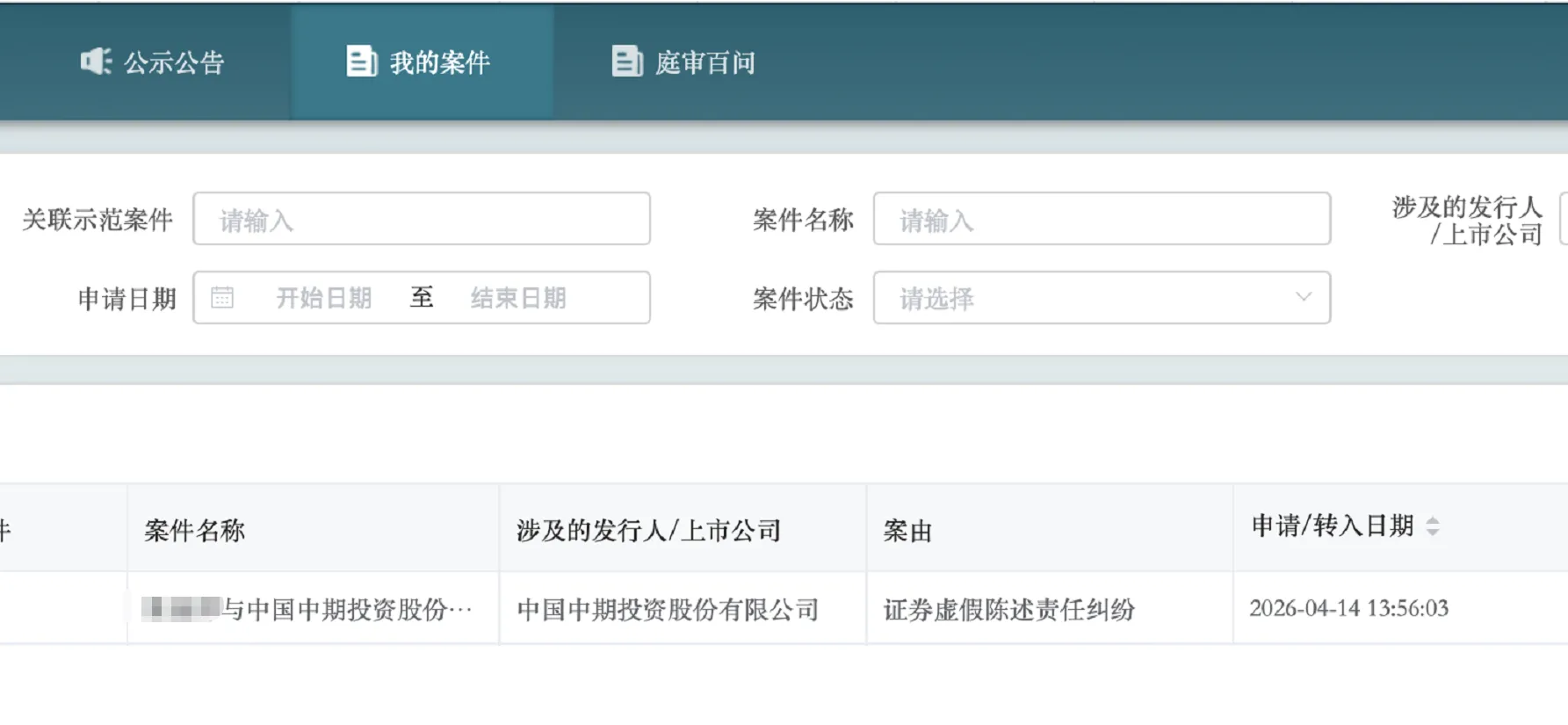Open the 公示公告 tab
The height and width of the screenshot is (725, 1568).
tap(153, 62)
